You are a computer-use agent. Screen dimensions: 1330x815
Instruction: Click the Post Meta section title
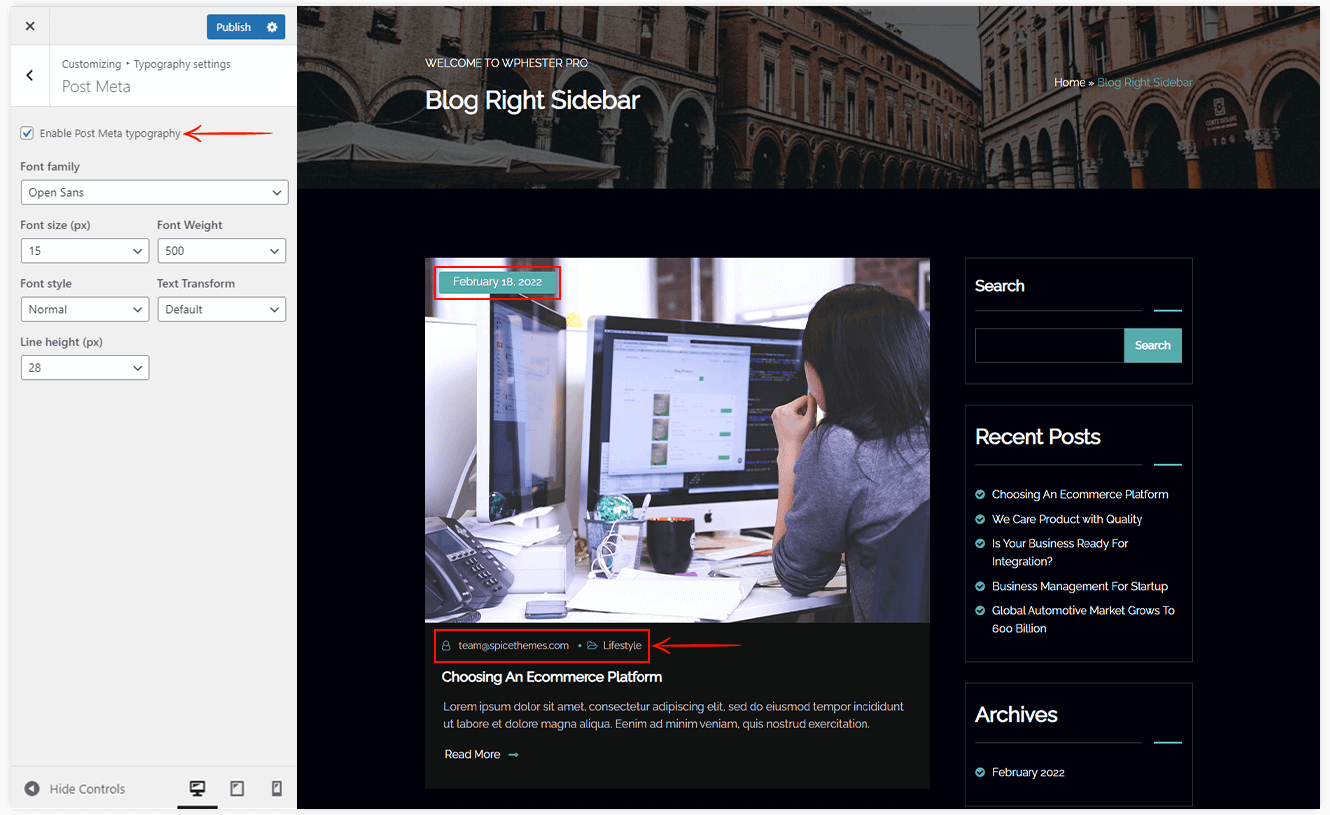[96, 87]
